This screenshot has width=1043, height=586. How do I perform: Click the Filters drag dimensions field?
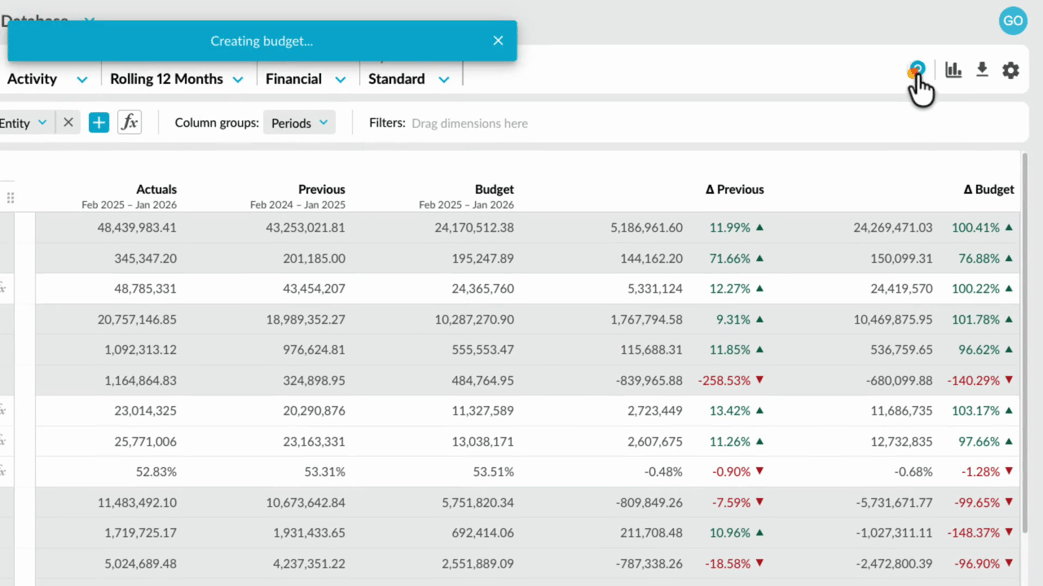(470, 123)
